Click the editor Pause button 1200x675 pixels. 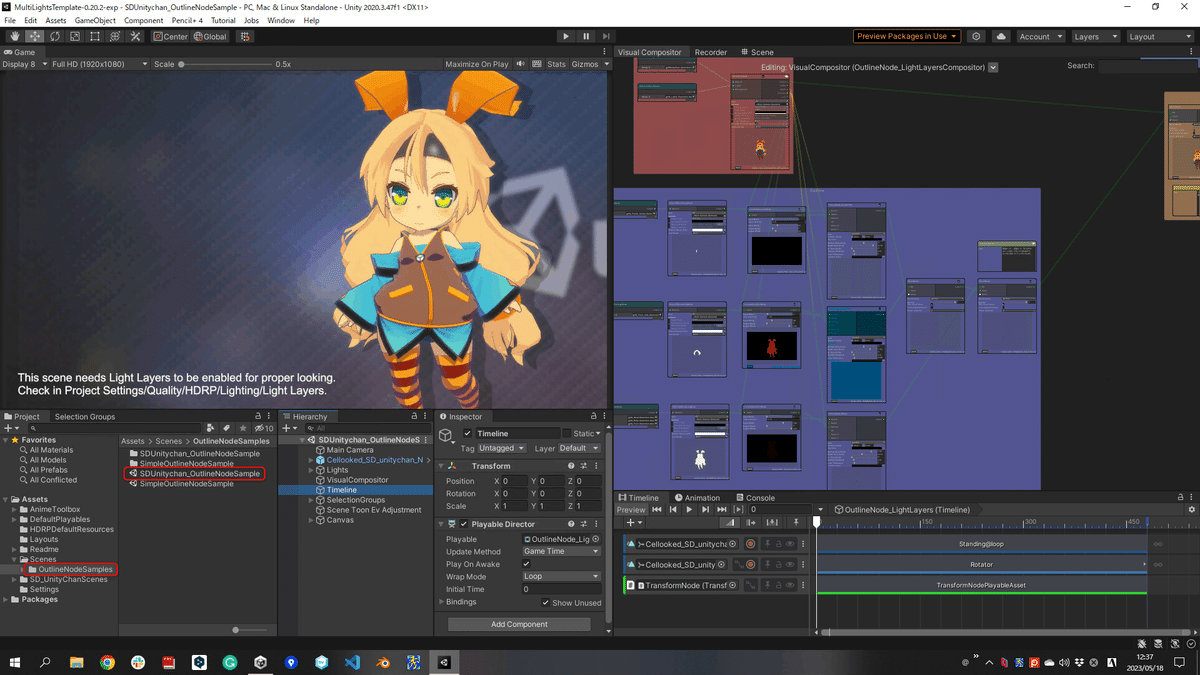tap(586, 36)
